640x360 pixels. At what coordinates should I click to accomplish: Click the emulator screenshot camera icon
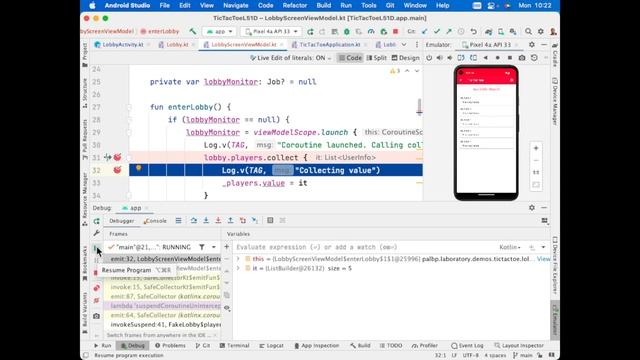point(522,58)
